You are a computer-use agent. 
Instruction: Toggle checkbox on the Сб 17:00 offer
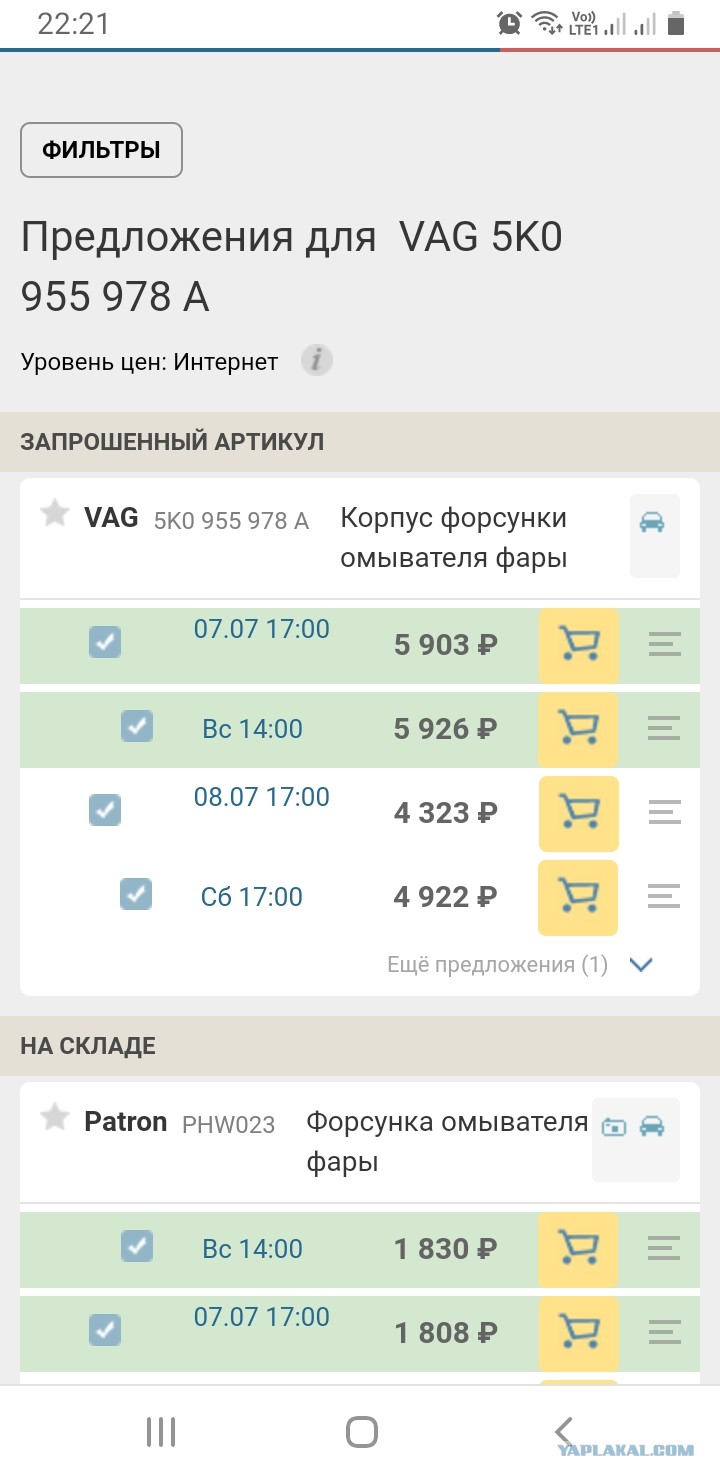point(136,893)
